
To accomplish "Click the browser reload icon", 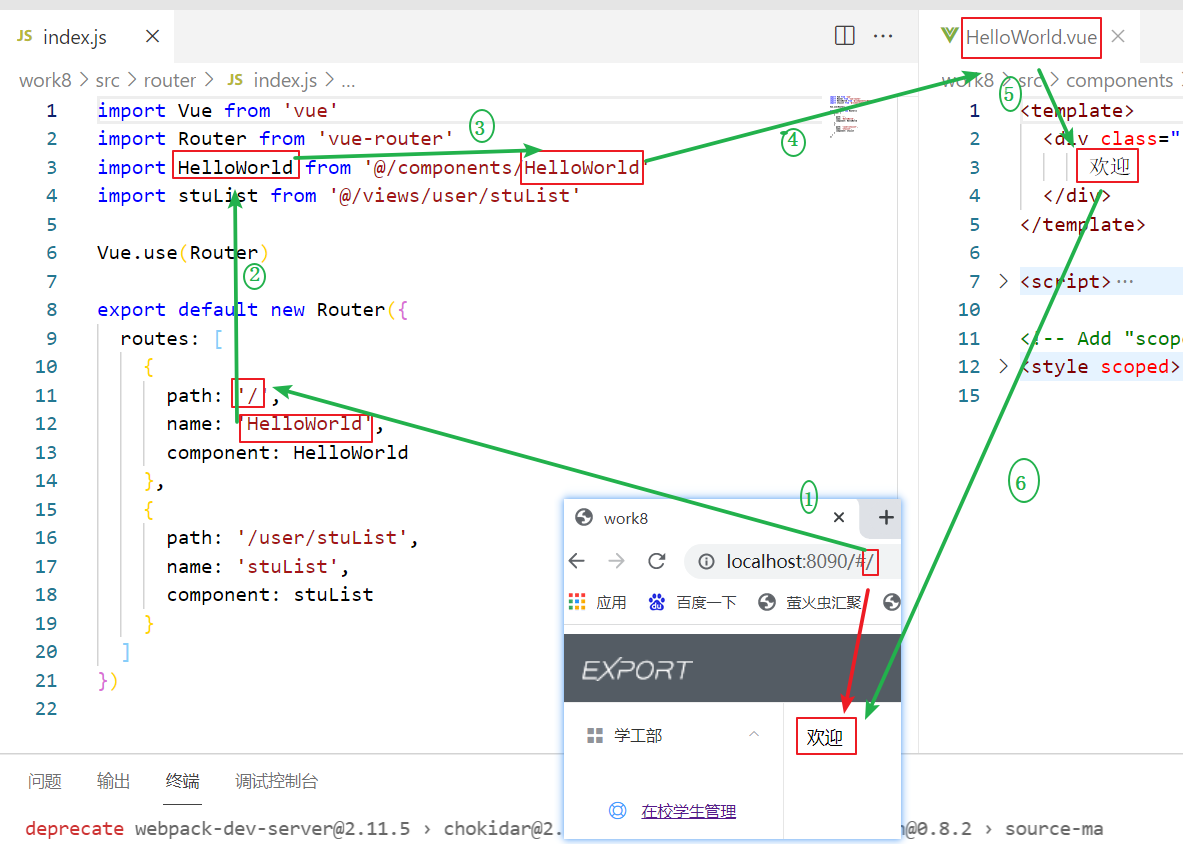I will click(x=657, y=561).
